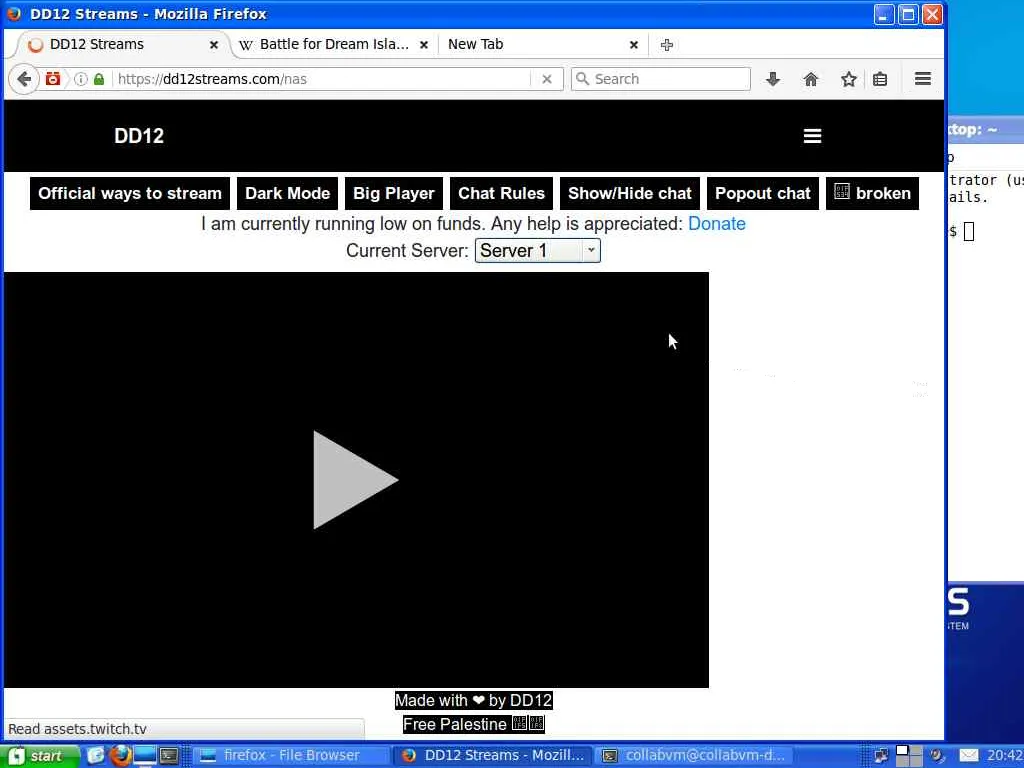Open the Firefox downloads arrow

(x=773, y=79)
